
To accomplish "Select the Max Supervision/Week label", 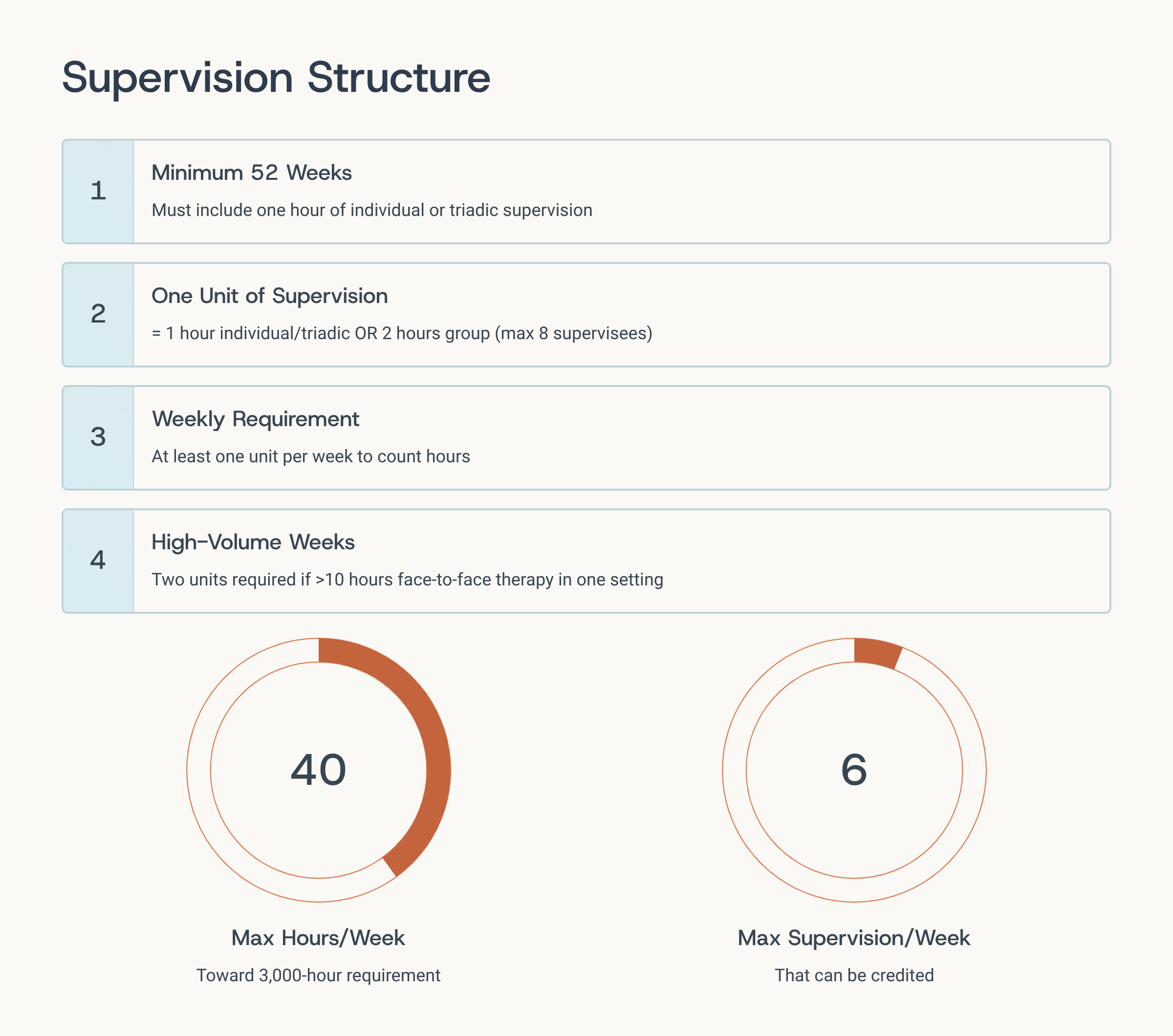I will point(853,938).
